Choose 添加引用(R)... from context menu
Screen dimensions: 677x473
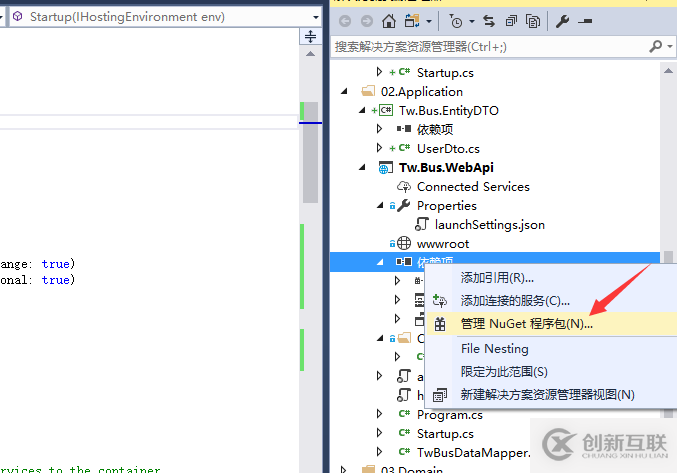click(497, 277)
